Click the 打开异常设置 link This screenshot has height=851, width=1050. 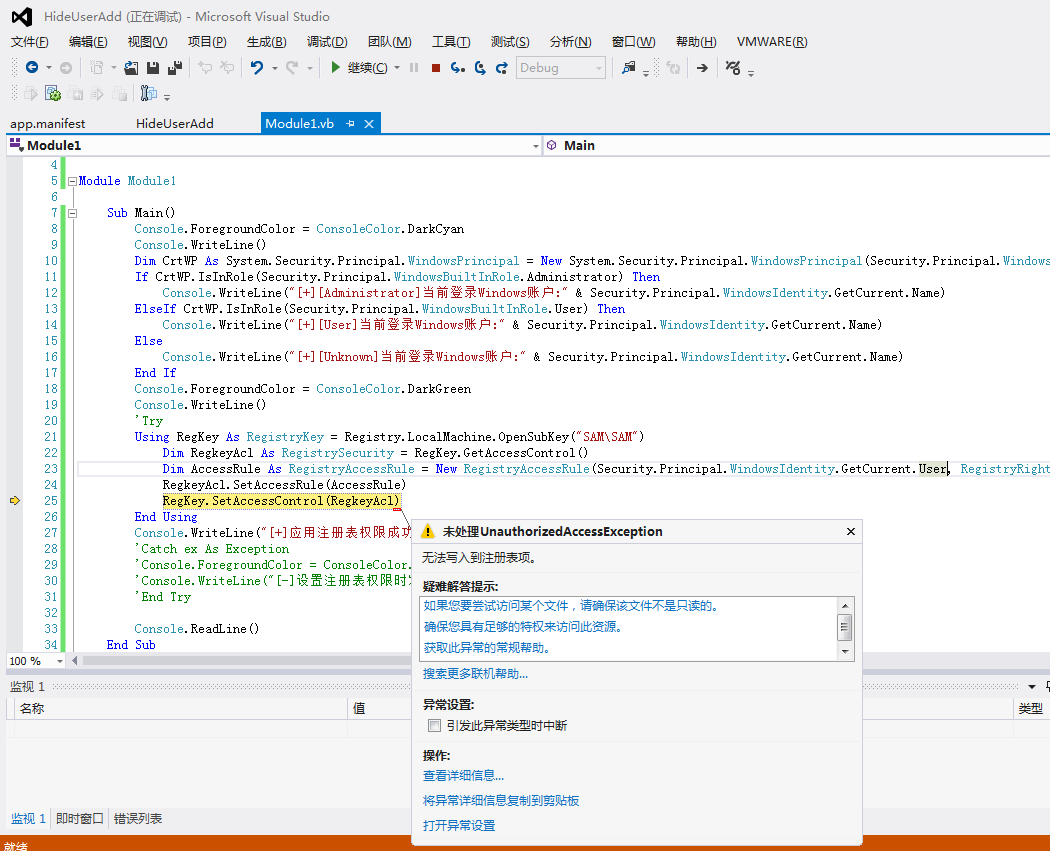(459, 825)
